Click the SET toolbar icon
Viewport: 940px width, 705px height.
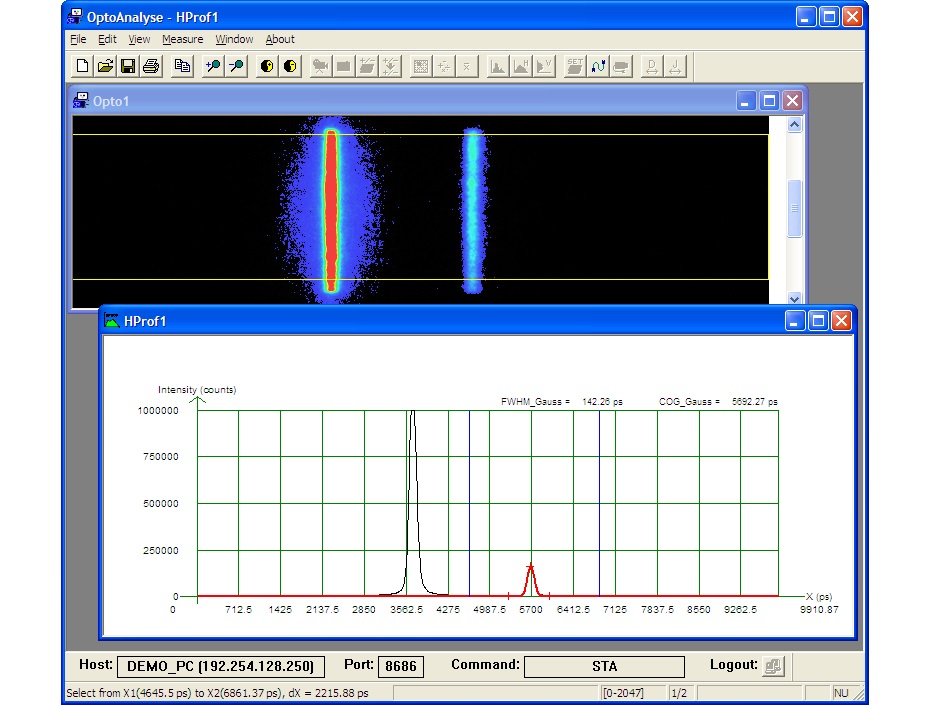(575, 66)
